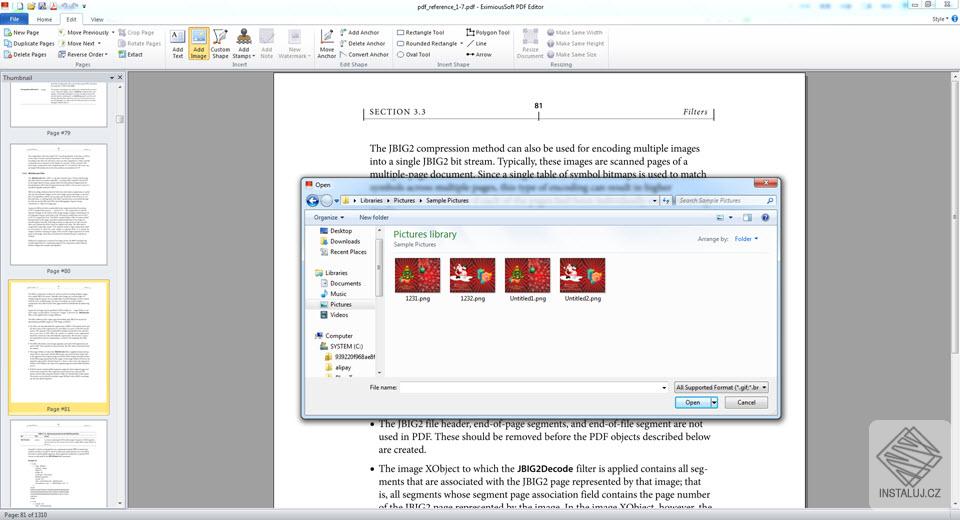Click the Back arrow in Open dialog

coord(312,200)
